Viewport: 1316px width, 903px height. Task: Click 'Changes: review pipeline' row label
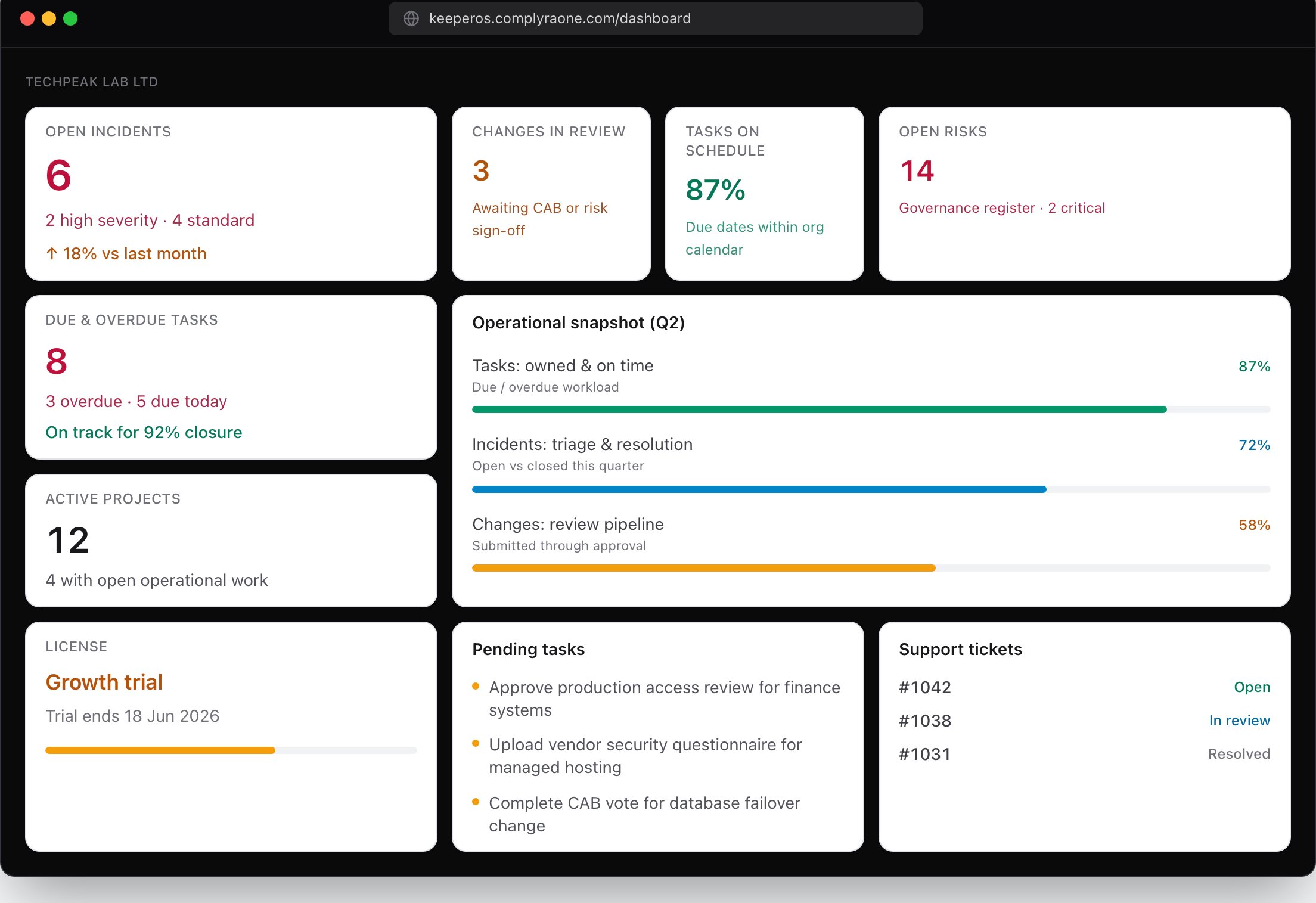pos(567,525)
